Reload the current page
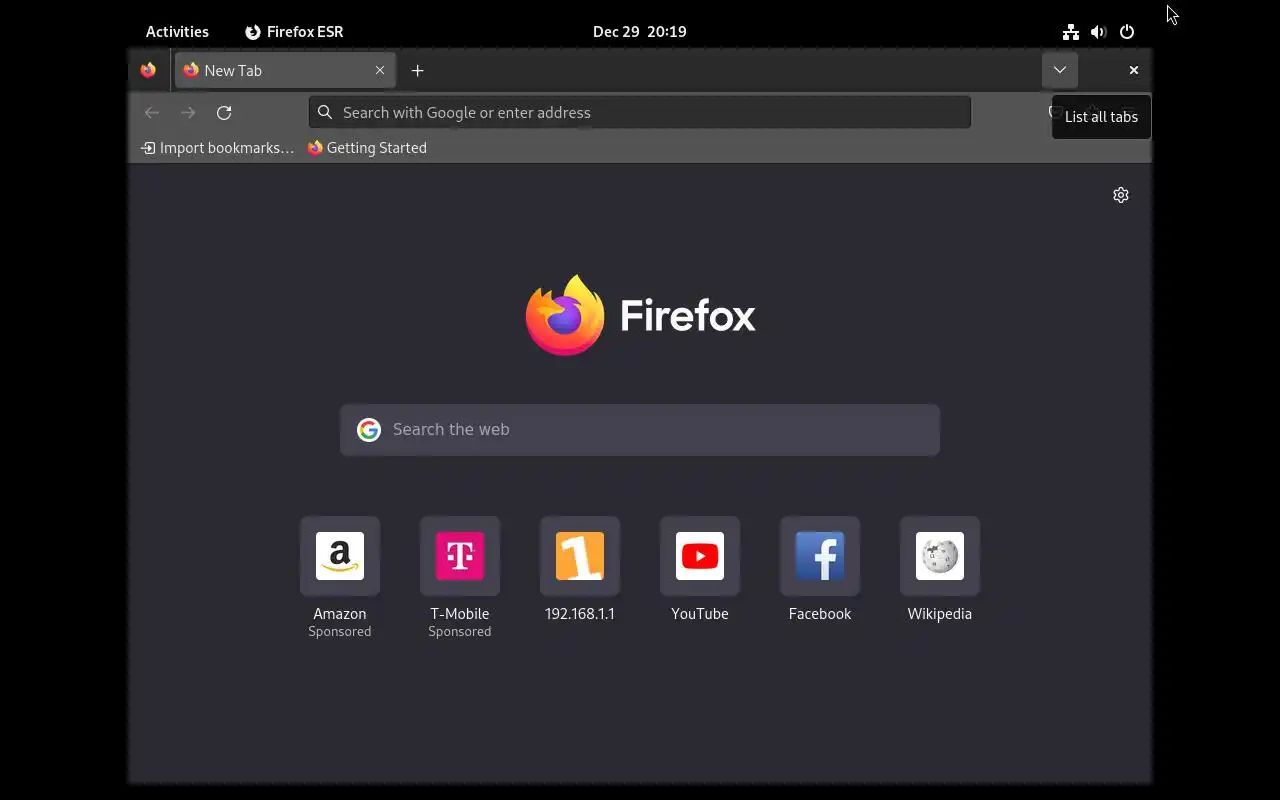The width and height of the screenshot is (1280, 800). 224,112
